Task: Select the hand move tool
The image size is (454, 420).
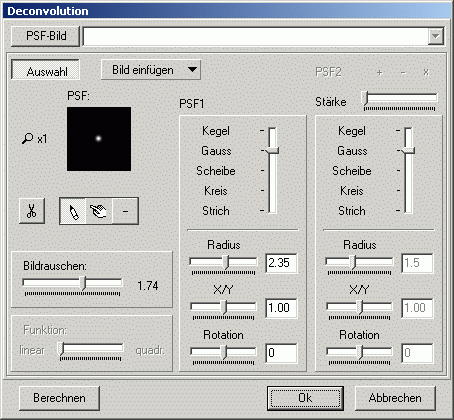Action: 99,211
